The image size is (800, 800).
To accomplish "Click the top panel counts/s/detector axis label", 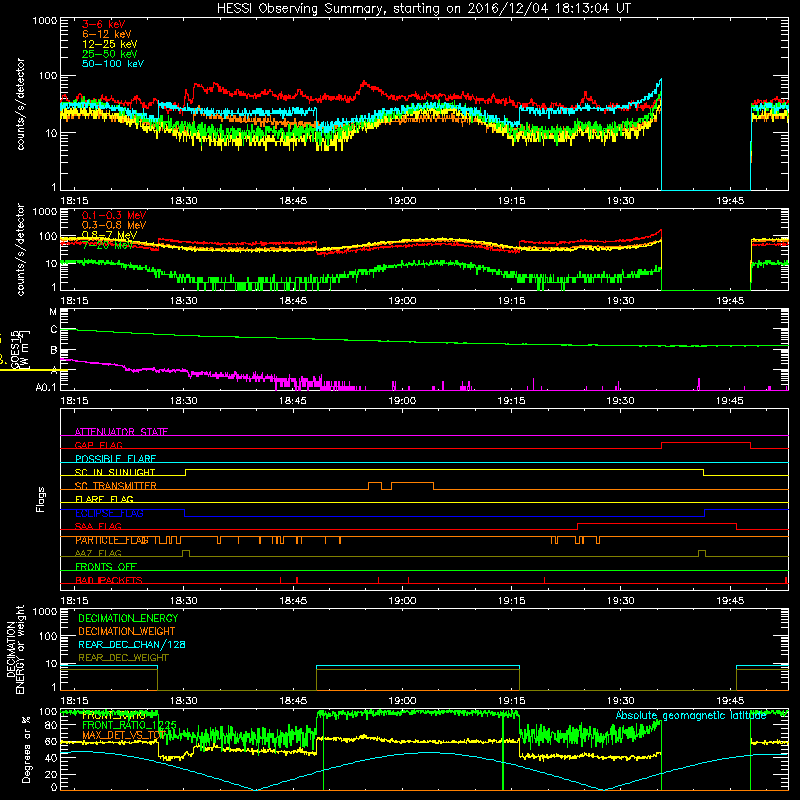I will [20, 104].
